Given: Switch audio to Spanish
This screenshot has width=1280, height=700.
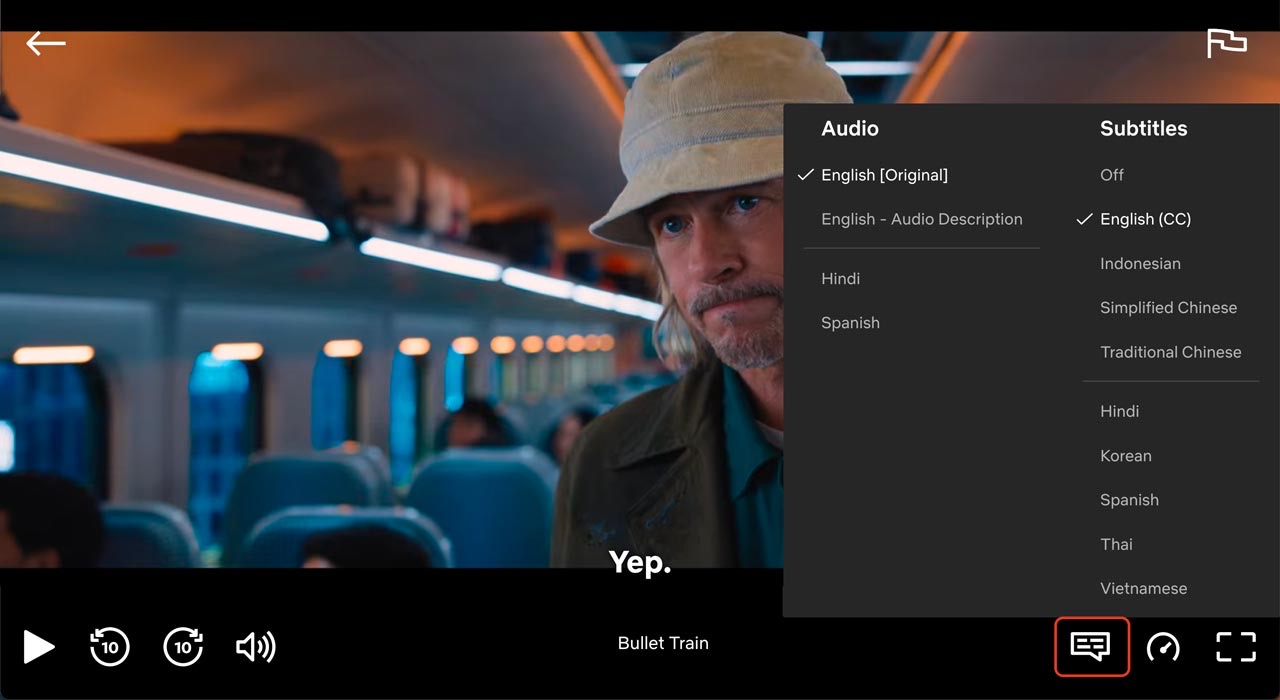Looking at the screenshot, I should pos(850,323).
